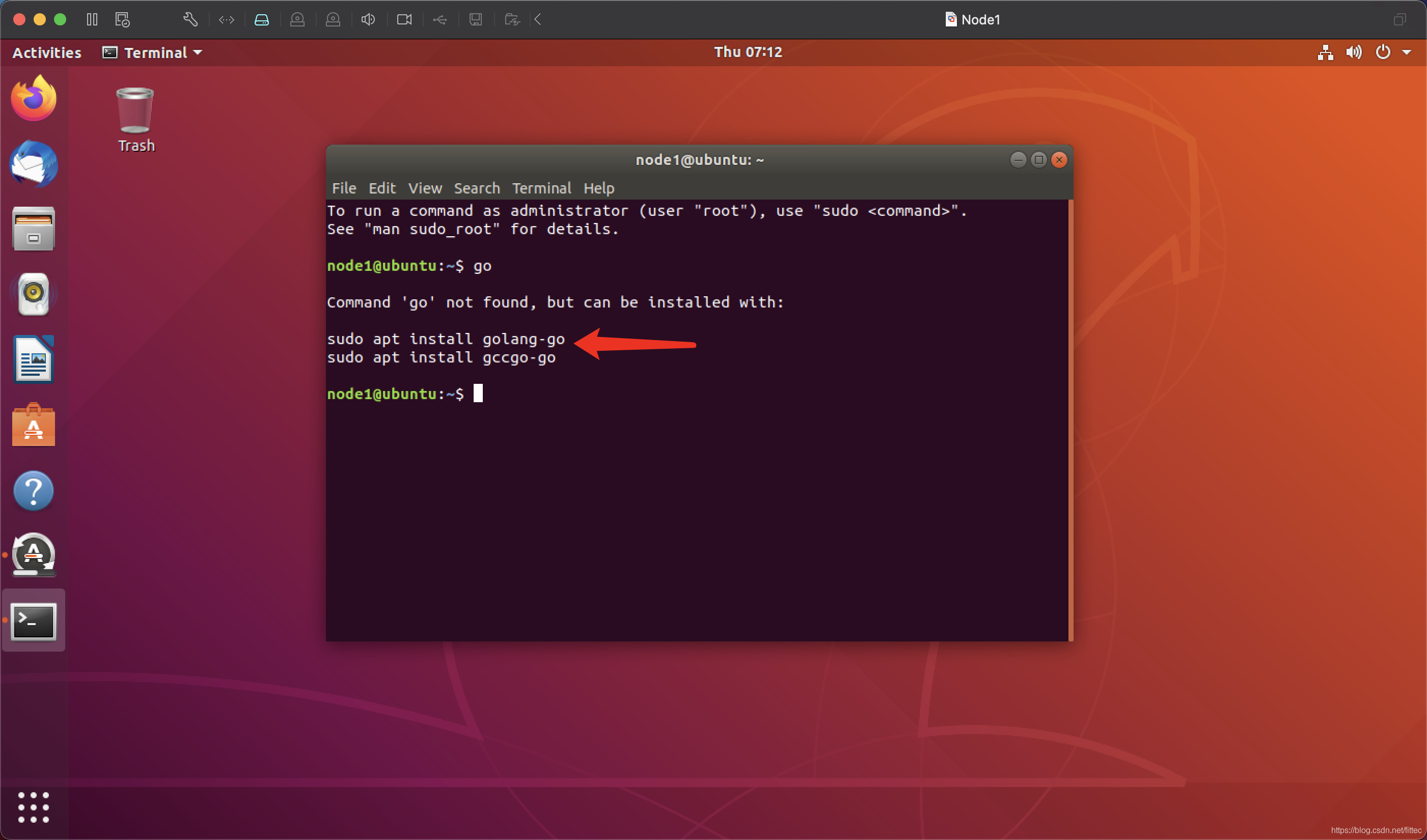Click the terminal cursor at last prompt
Image resolution: width=1427 pixels, height=840 pixels.
[x=479, y=394]
